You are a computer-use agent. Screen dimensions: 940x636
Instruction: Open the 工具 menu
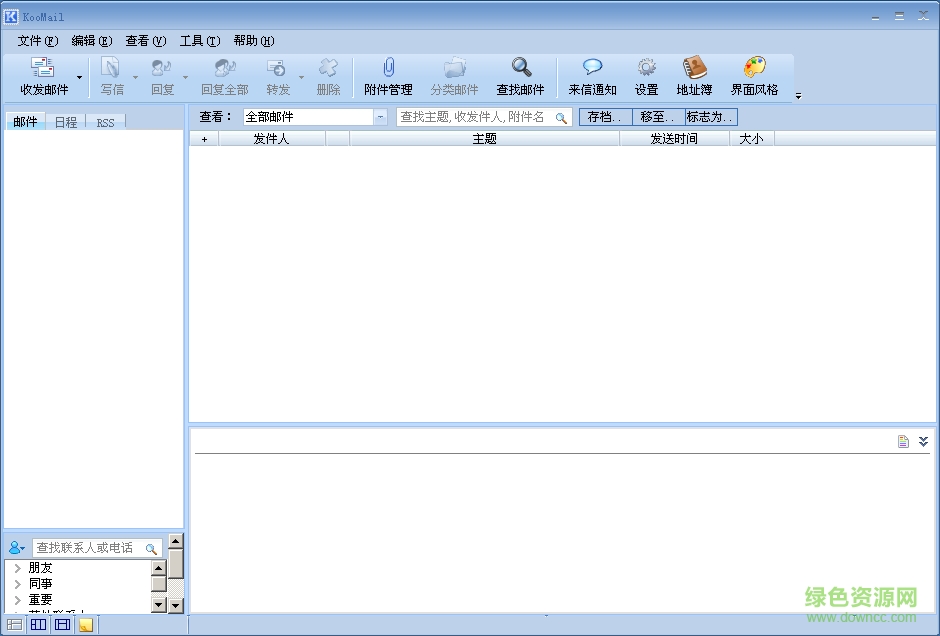coord(199,41)
